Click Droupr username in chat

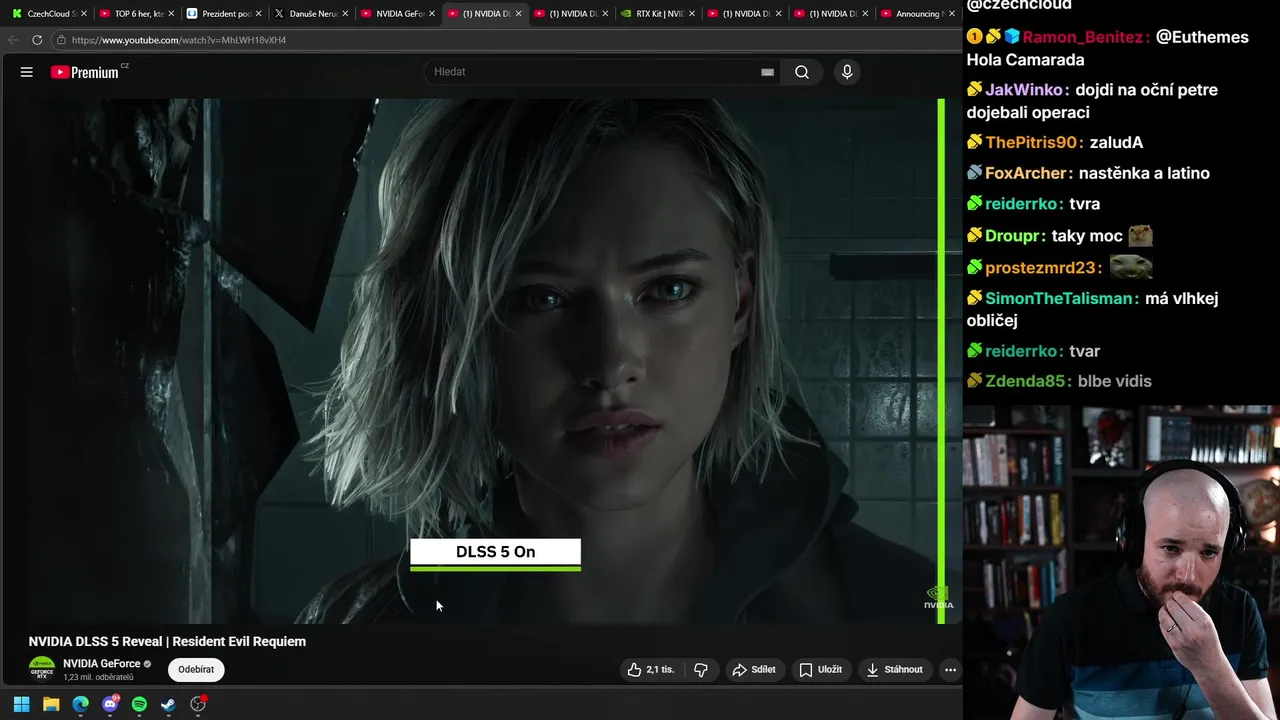(1011, 236)
